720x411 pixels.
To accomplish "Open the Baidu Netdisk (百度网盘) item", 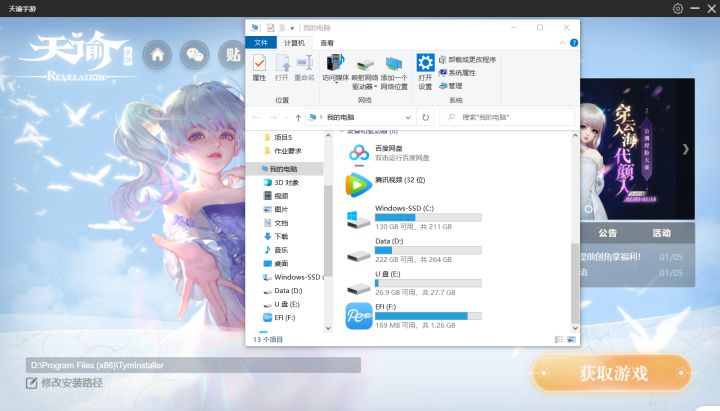I will point(388,153).
